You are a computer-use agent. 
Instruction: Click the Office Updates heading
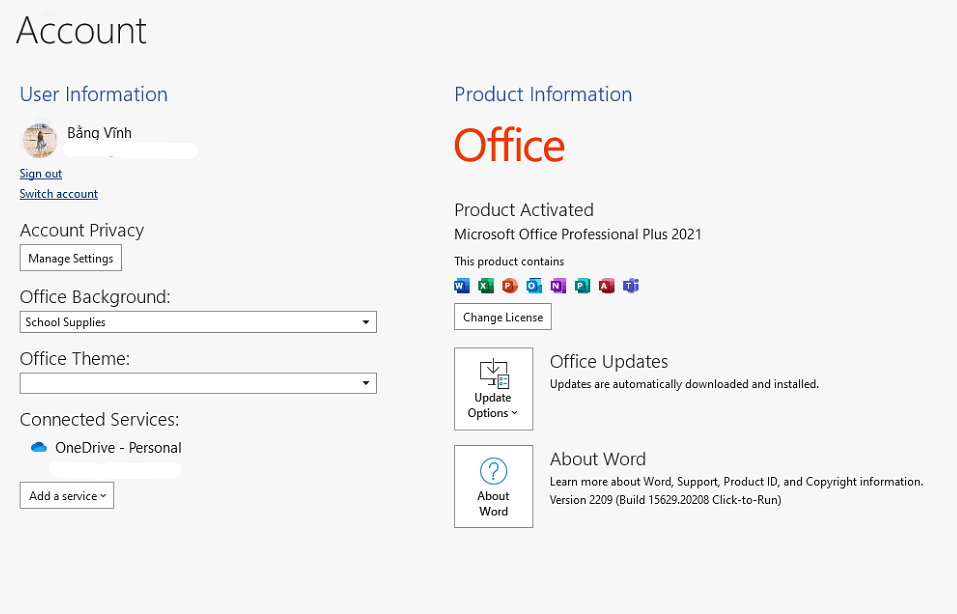click(x=609, y=361)
